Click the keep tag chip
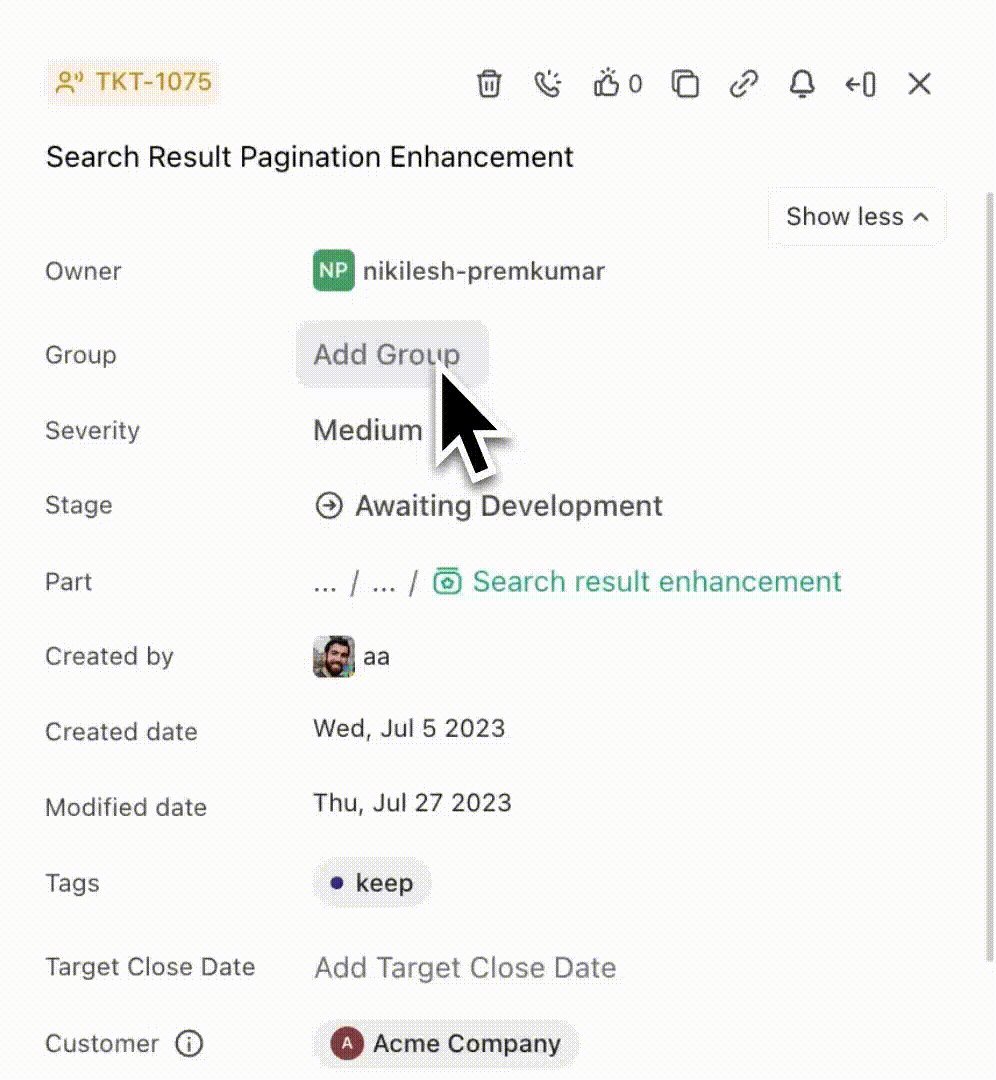The height and width of the screenshot is (1080, 996). [372, 883]
